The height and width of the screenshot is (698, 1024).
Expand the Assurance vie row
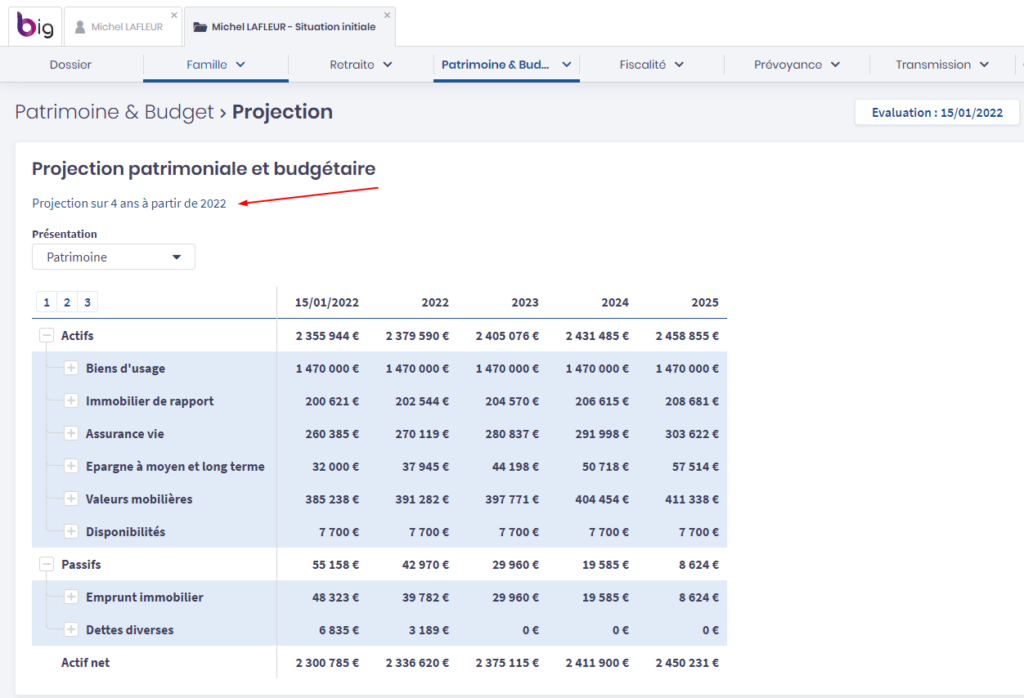coord(71,434)
